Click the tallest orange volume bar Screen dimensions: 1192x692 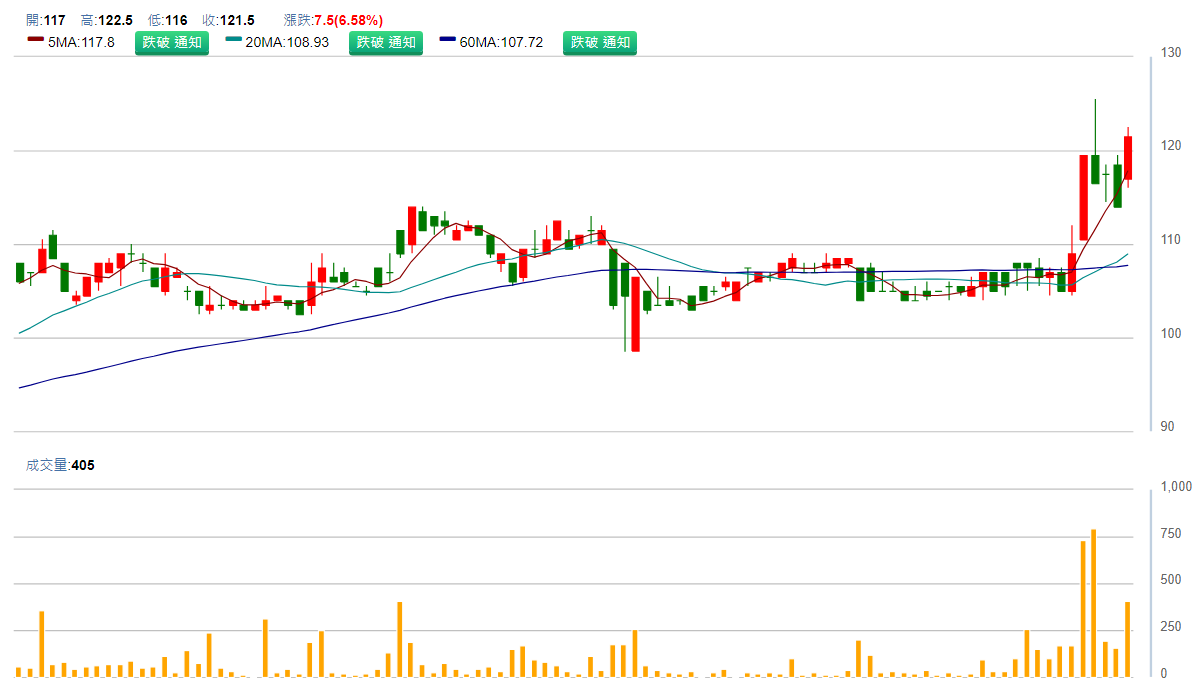click(x=1094, y=603)
